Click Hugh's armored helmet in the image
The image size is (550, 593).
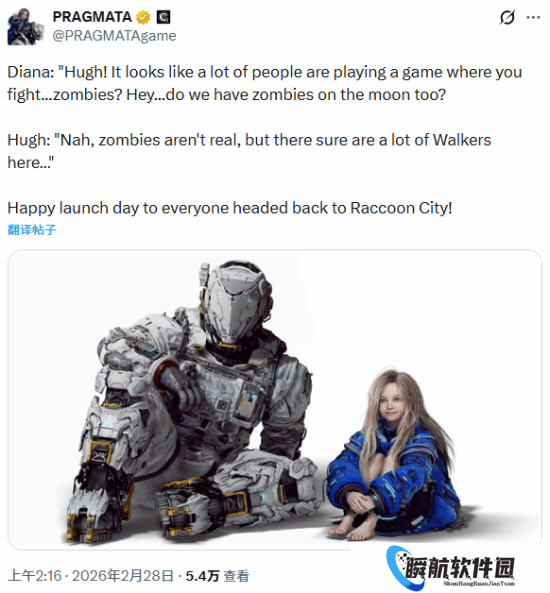(x=235, y=303)
